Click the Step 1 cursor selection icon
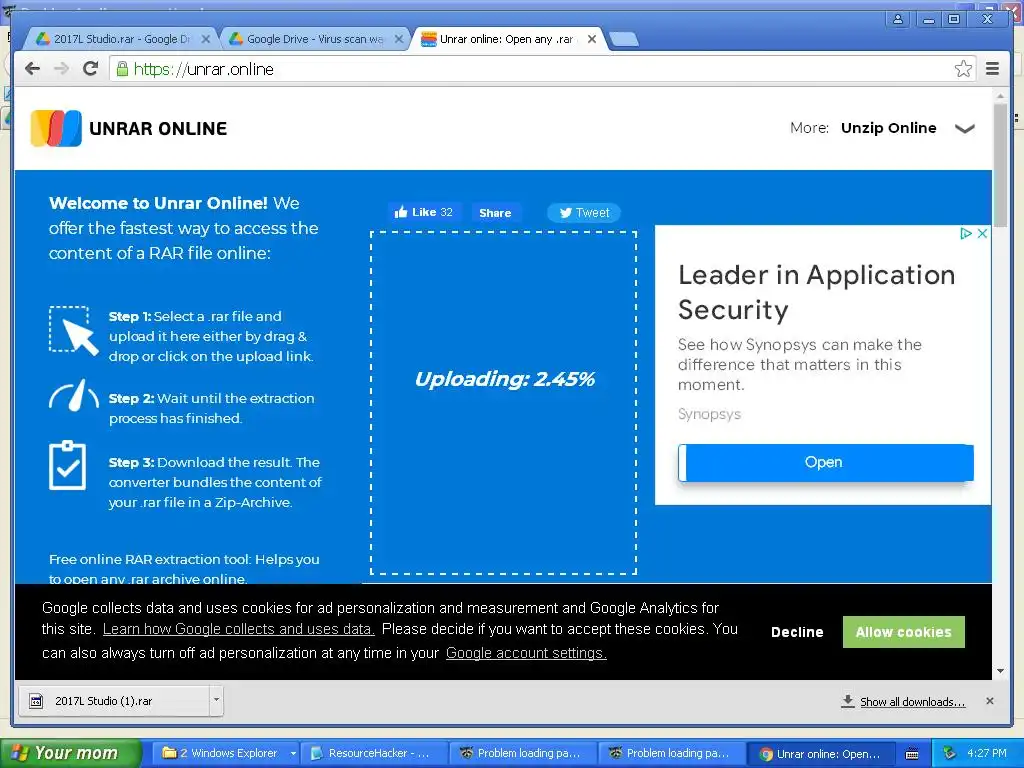Viewport: 1024px width, 768px height. tap(73, 330)
